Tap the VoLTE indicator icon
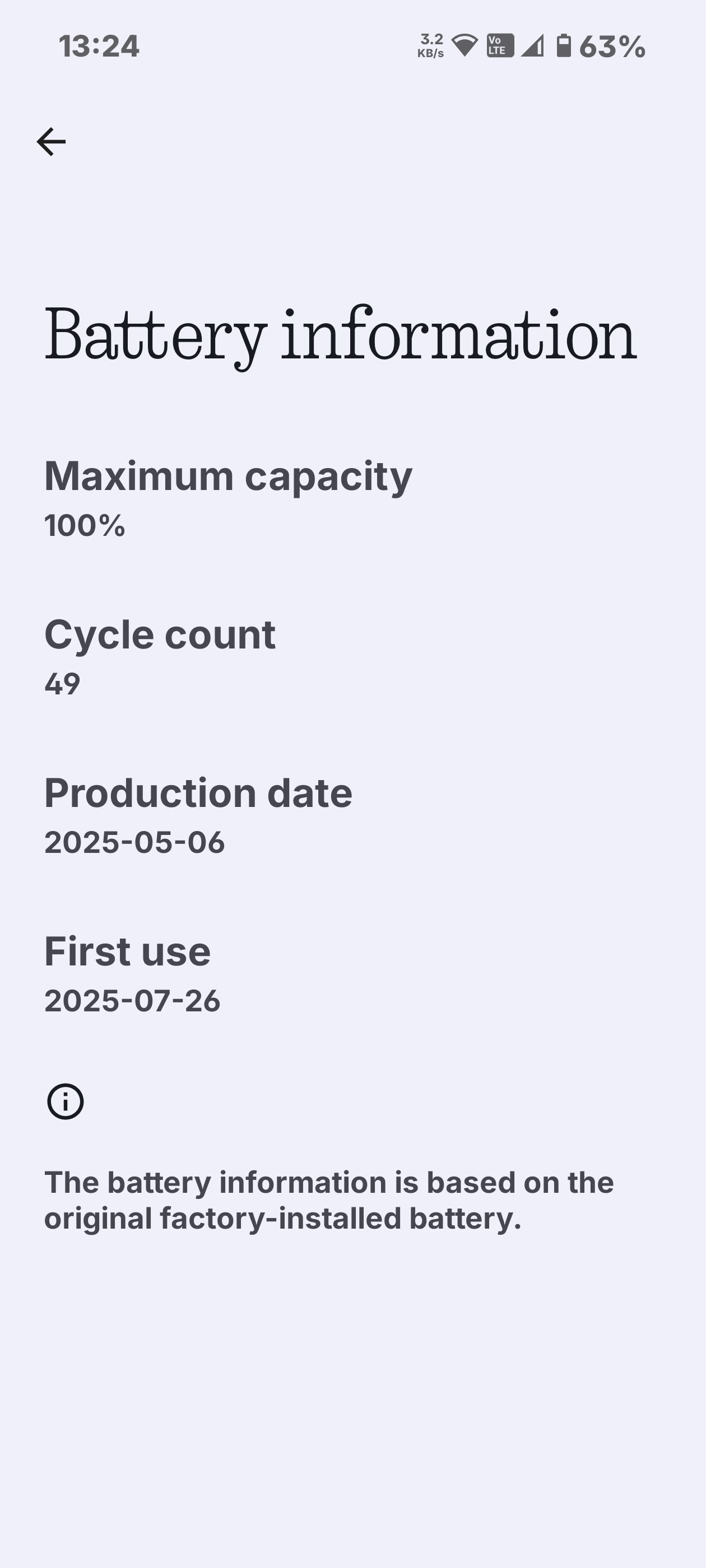 click(499, 46)
